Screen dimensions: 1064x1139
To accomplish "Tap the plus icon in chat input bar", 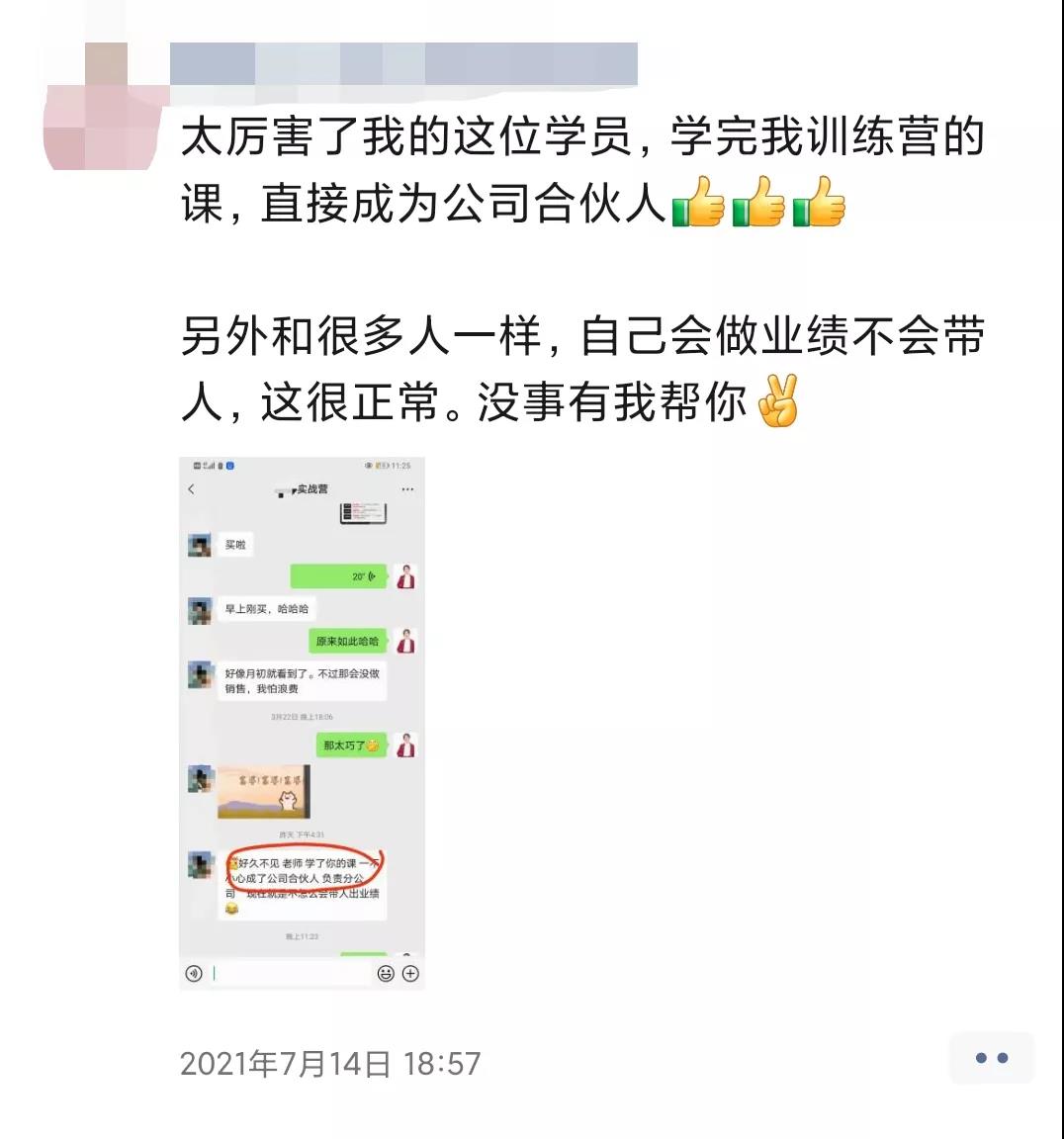I will tap(410, 973).
